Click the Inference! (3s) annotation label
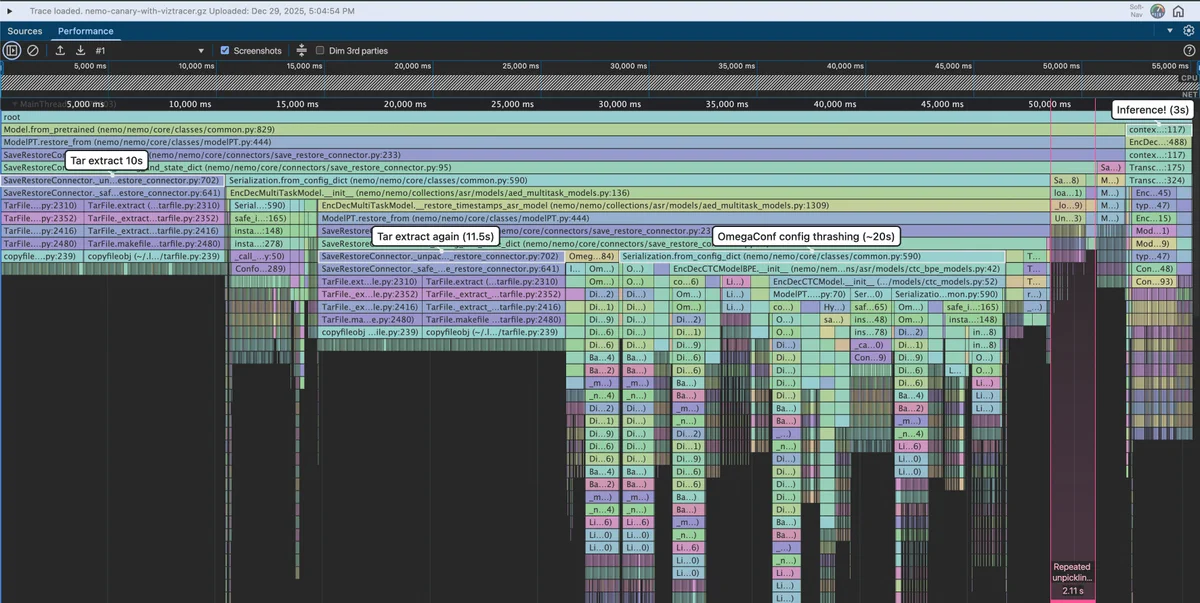1200x603 pixels. pos(1153,109)
